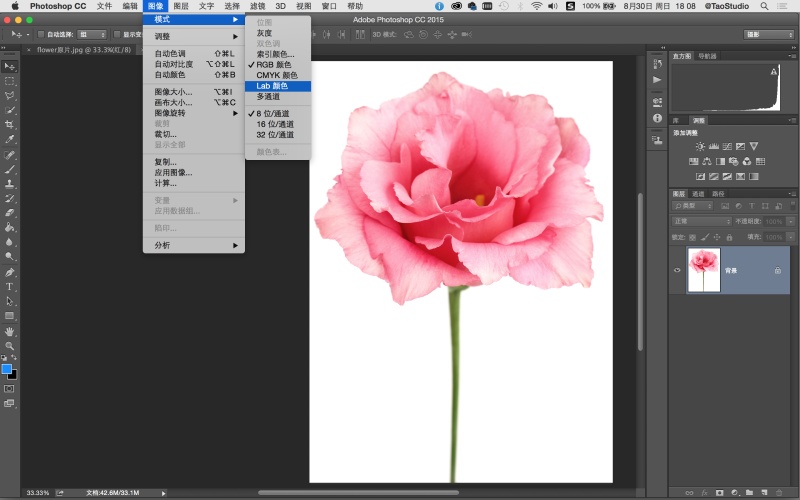Select the Zoom tool
The width and height of the screenshot is (800, 500).
coord(9,346)
